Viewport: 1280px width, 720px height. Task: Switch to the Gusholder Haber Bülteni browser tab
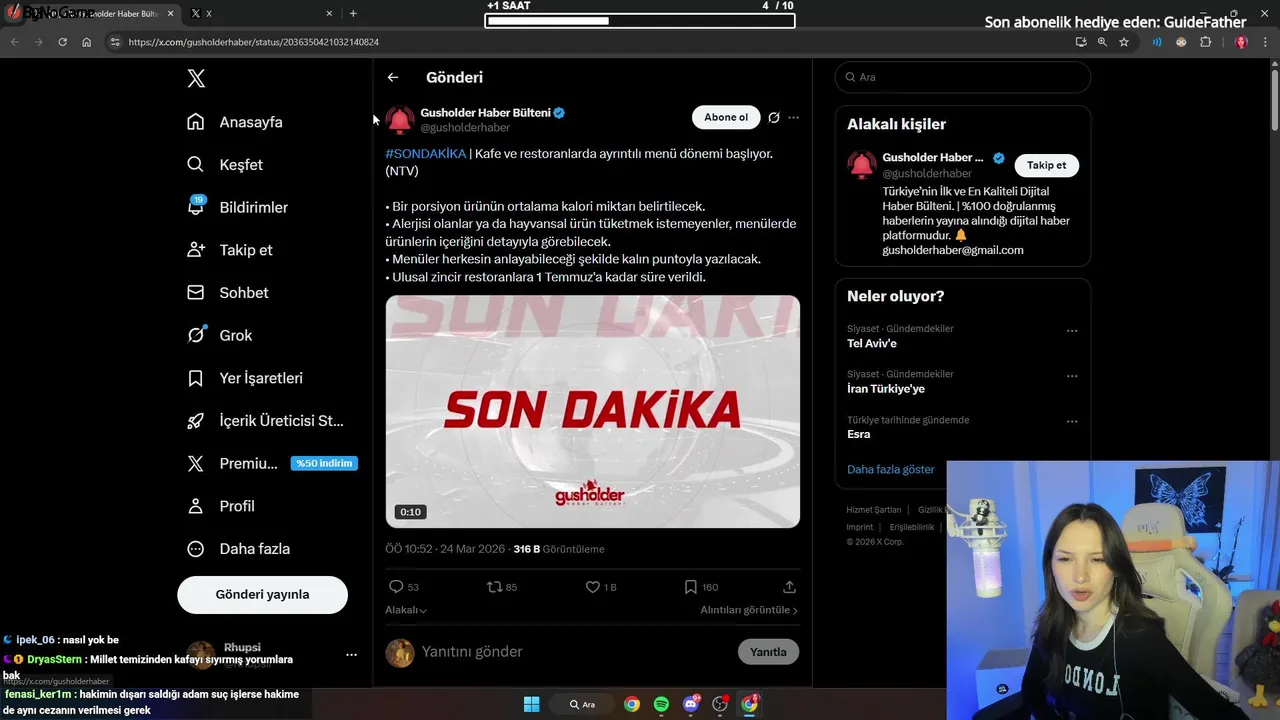[90, 14]
